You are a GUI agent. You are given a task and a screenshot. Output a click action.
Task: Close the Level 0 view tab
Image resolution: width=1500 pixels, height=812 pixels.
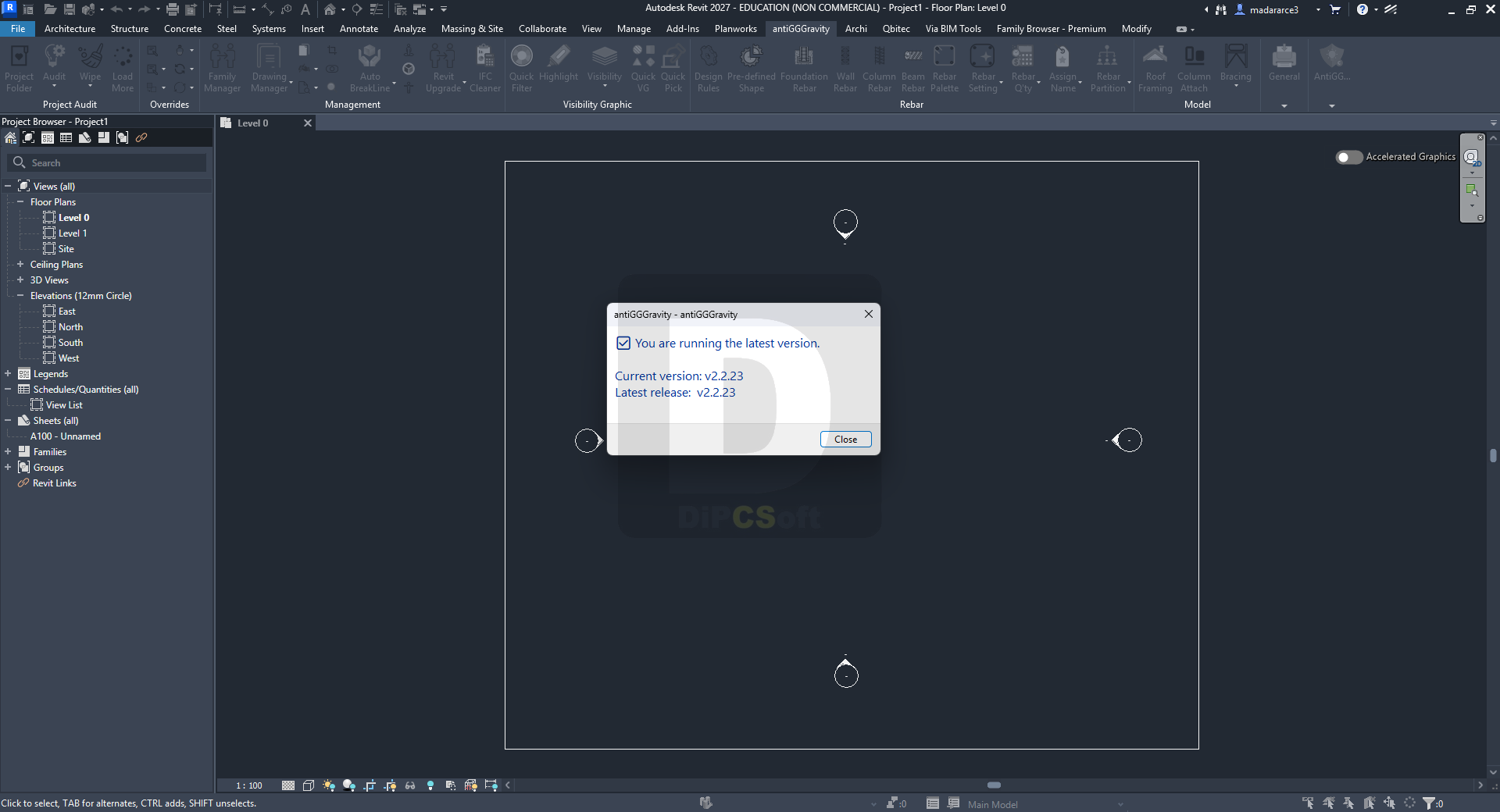click(308, 123)
